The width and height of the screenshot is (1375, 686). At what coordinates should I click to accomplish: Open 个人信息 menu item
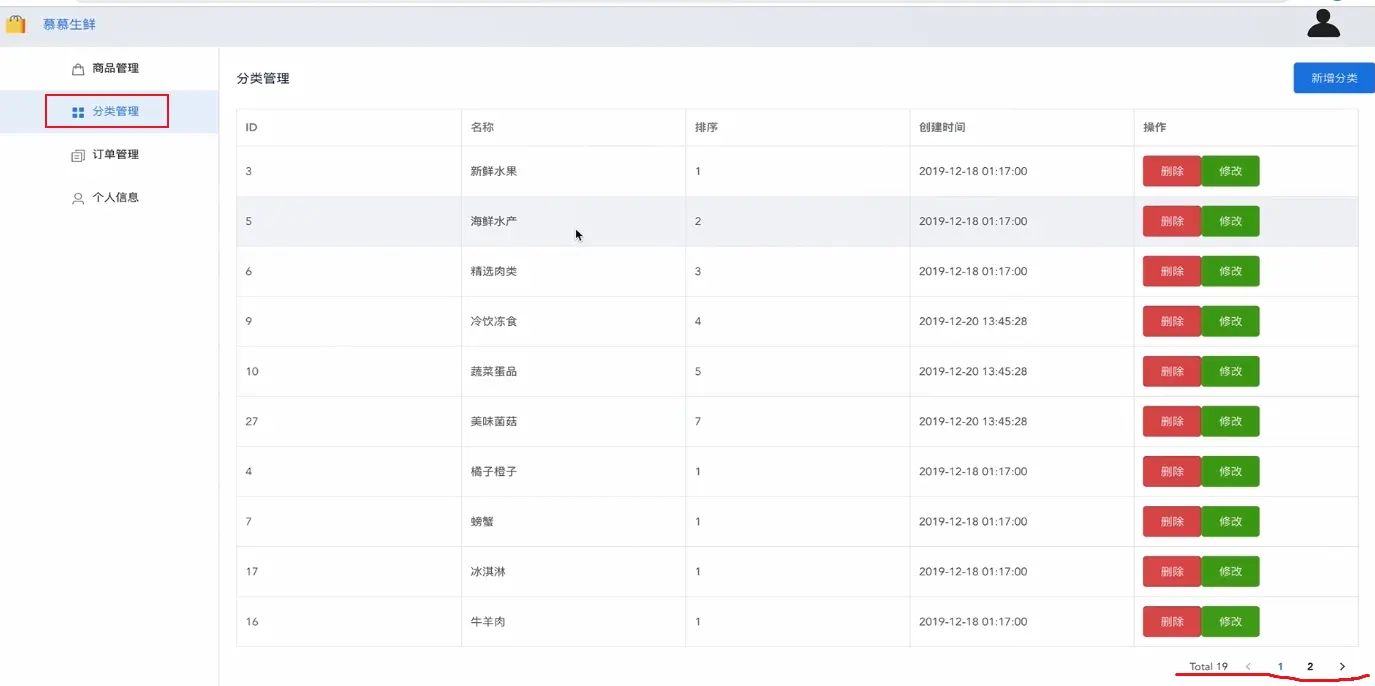pyautogui.click(x=115, y=198)
